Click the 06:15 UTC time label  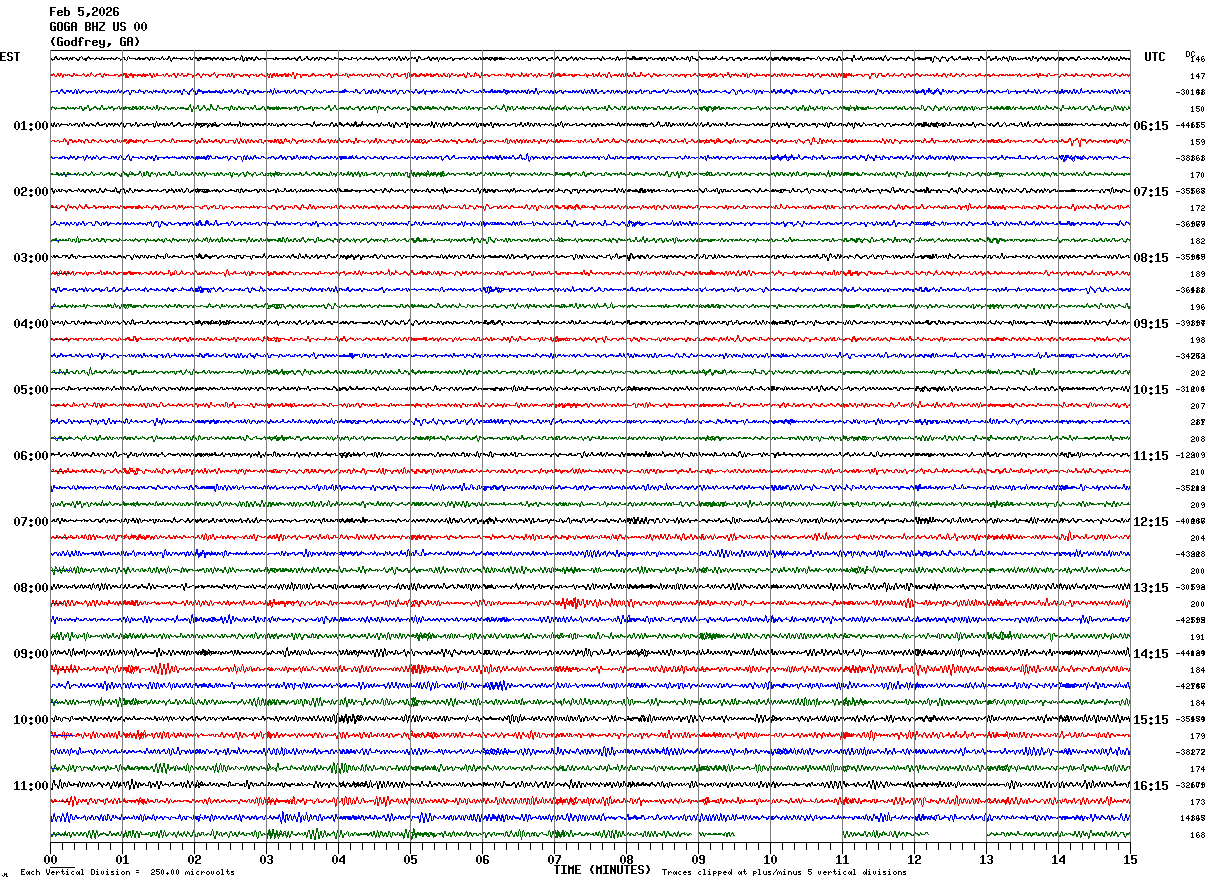[1151, 126]
